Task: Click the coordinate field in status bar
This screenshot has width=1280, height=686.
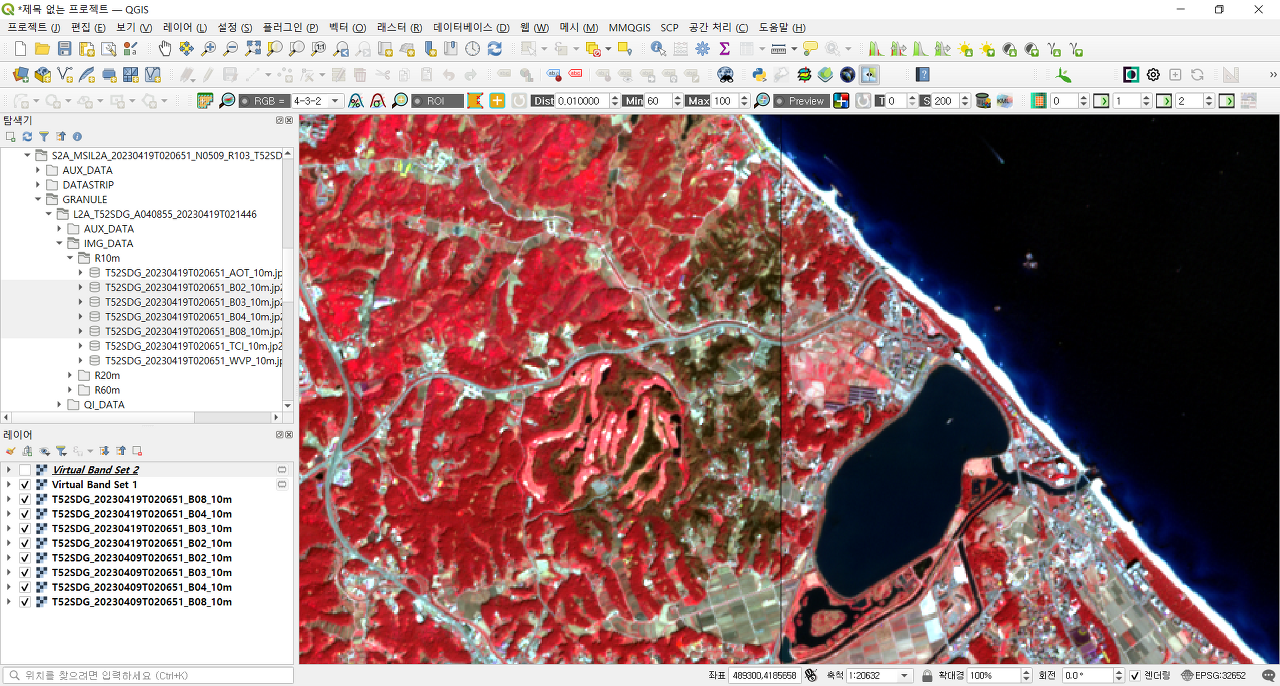Action: [x=764, y=676]
